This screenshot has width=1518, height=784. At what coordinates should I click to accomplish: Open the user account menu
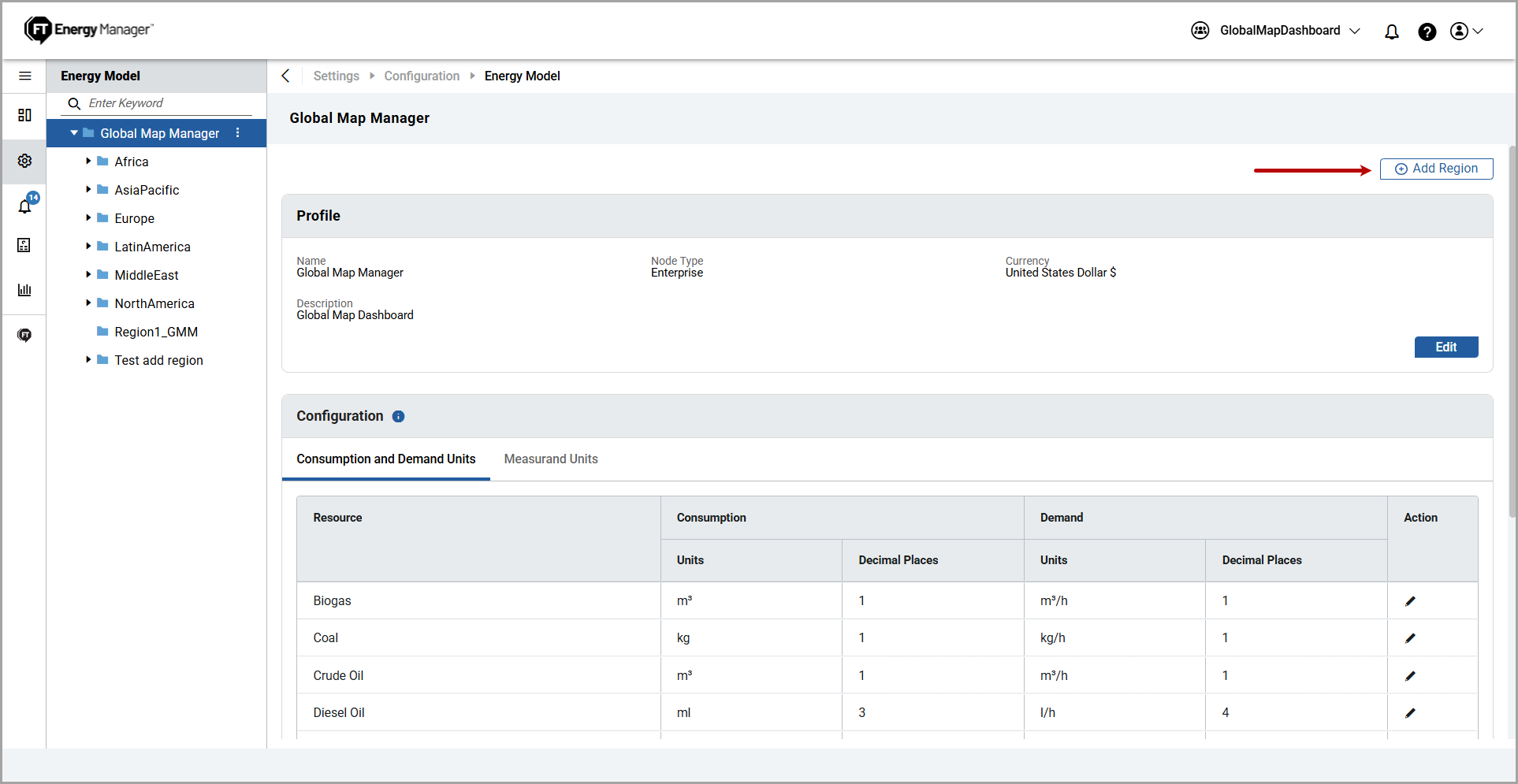point(1467,31)
